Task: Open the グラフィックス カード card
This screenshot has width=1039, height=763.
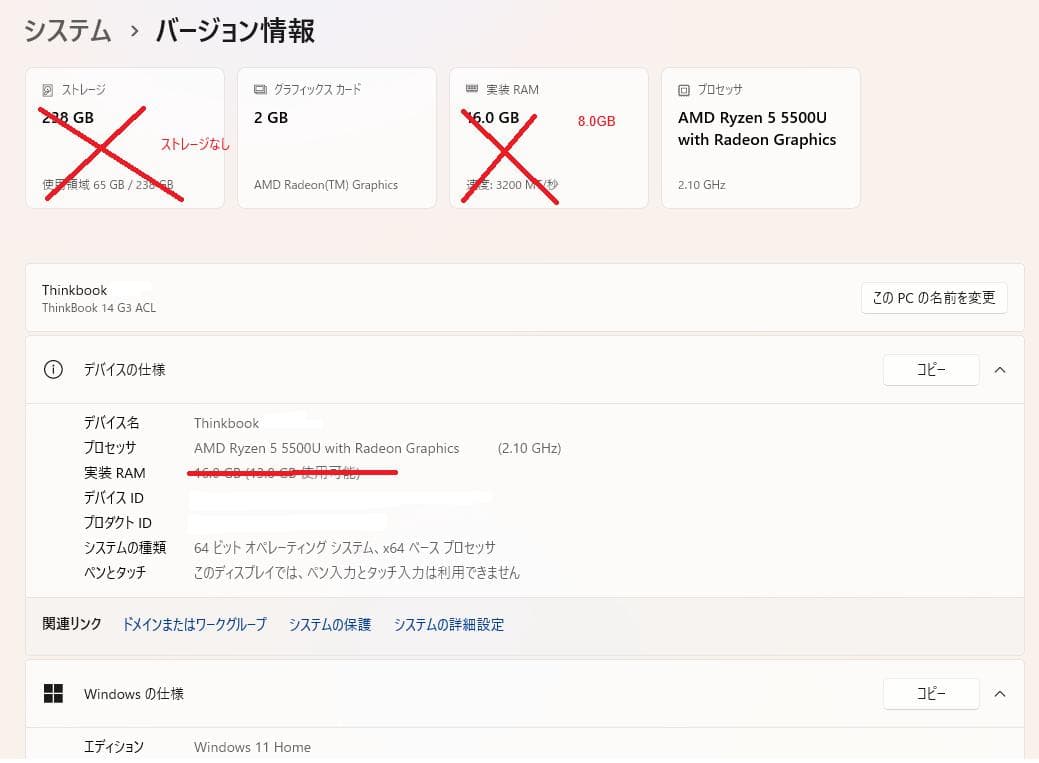Action: click(x=337, y=138)
